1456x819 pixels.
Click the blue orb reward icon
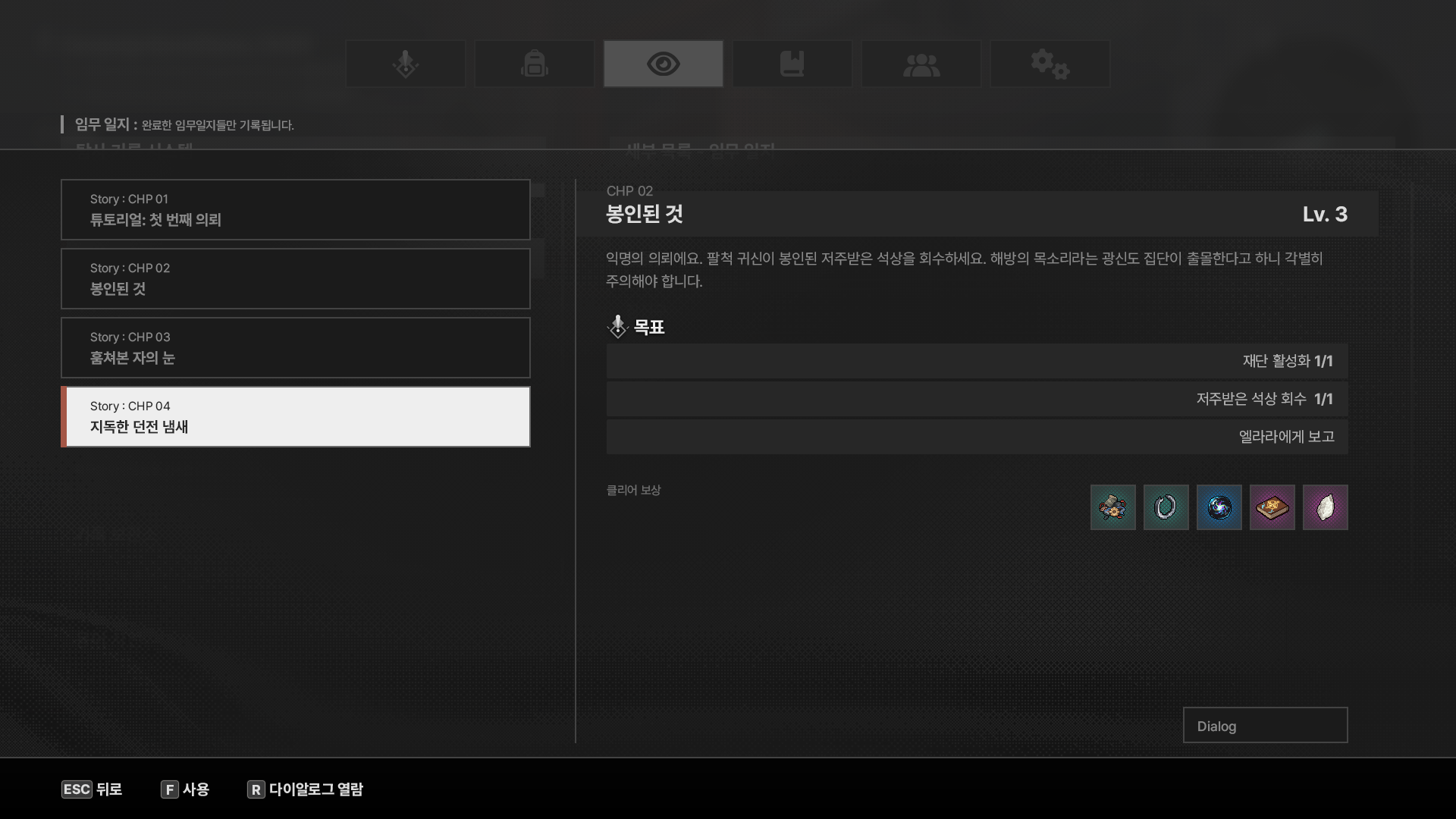point(1219,507)
